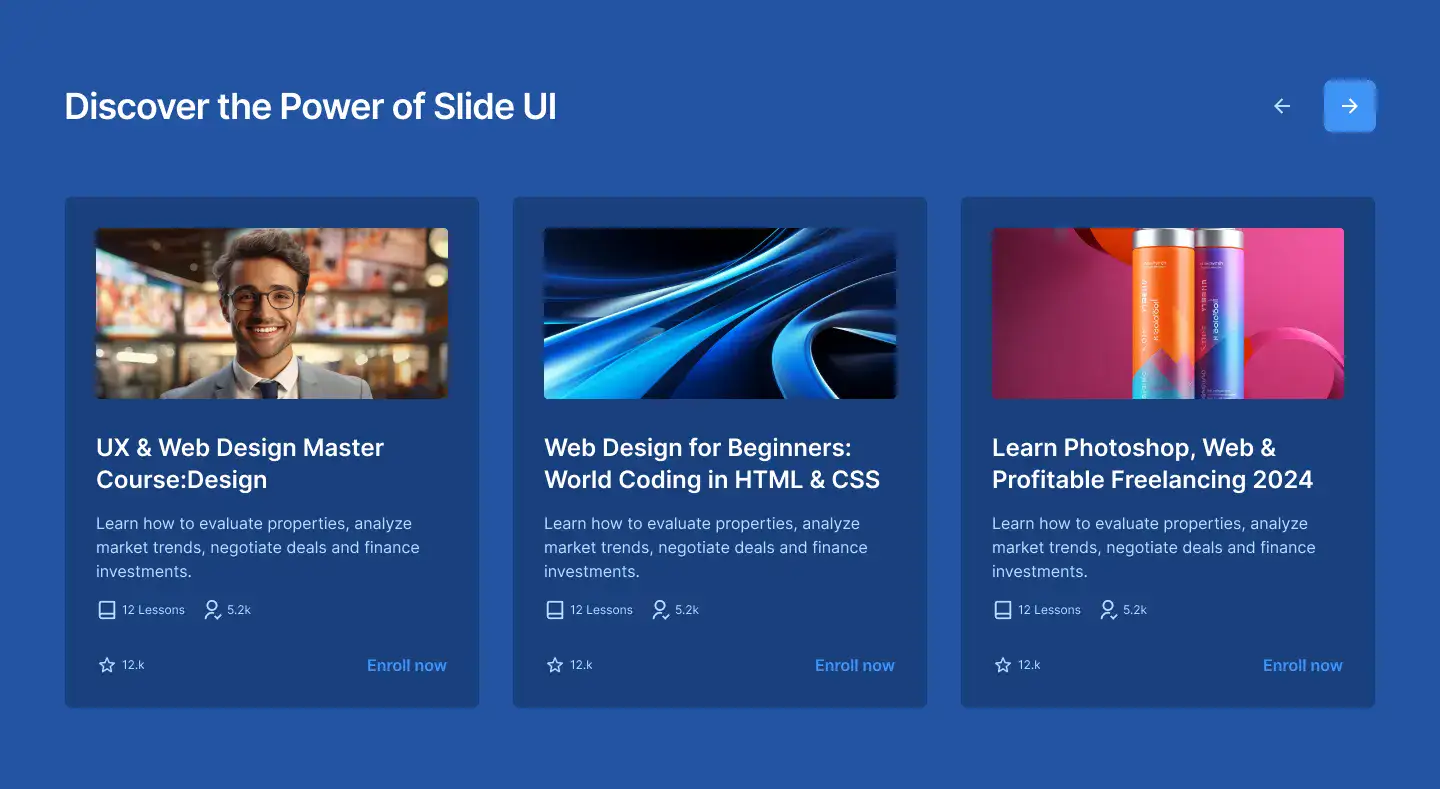Click '12 Lessons' on the Web Design for Beginners card
Image resolution: width=1440 pixels, height=789 pixels.
pos(602,610)
